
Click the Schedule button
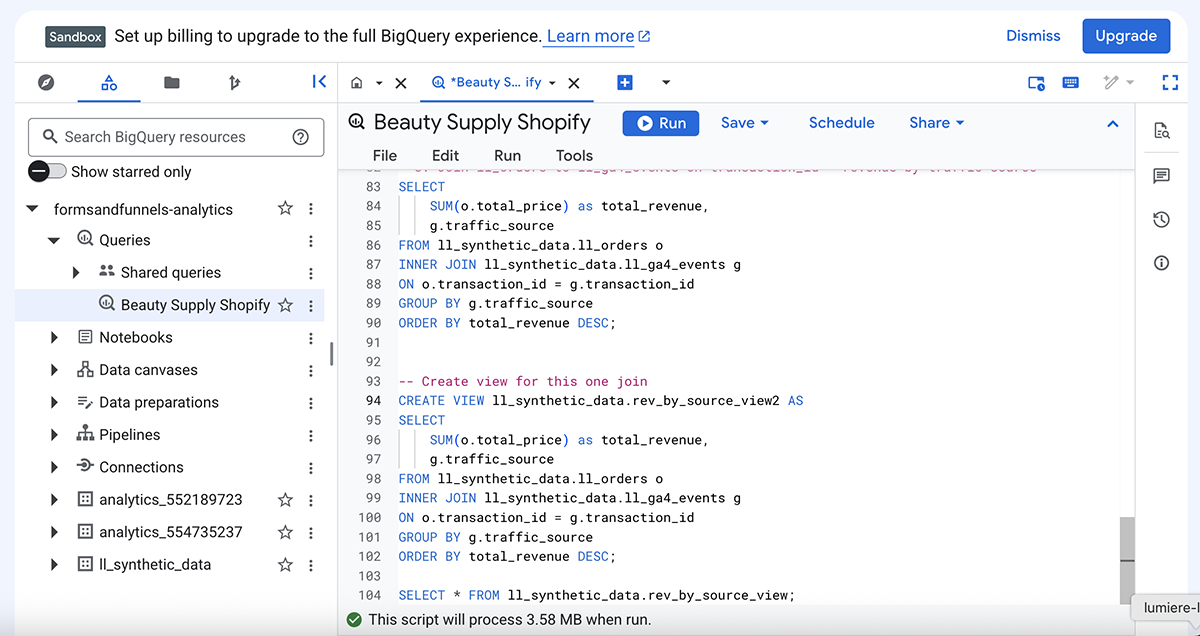click(x=842, y=122)
